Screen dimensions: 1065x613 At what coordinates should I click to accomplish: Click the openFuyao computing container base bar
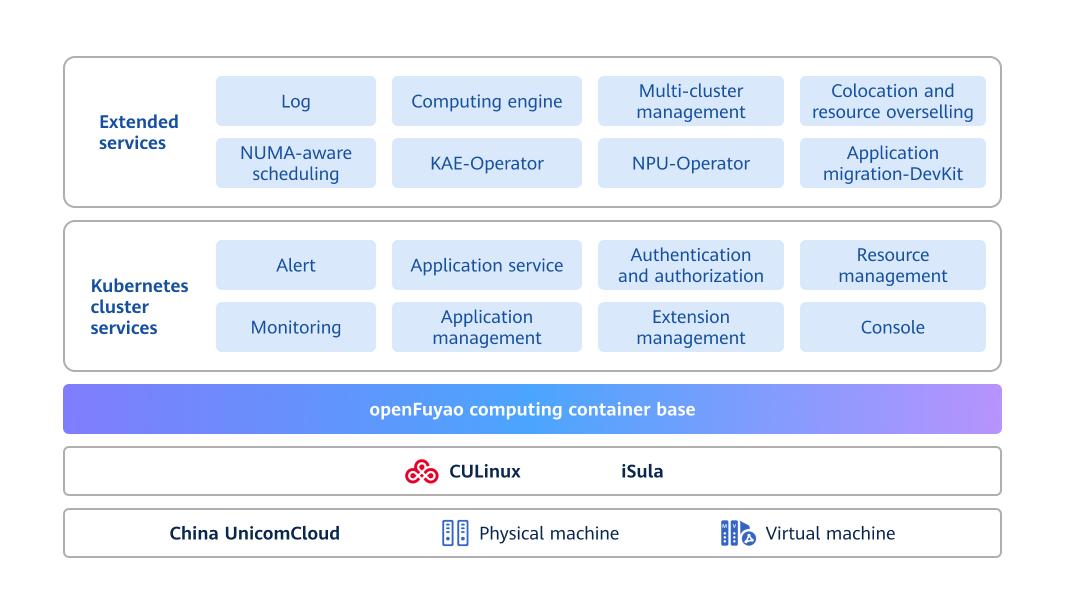(532, 409)
